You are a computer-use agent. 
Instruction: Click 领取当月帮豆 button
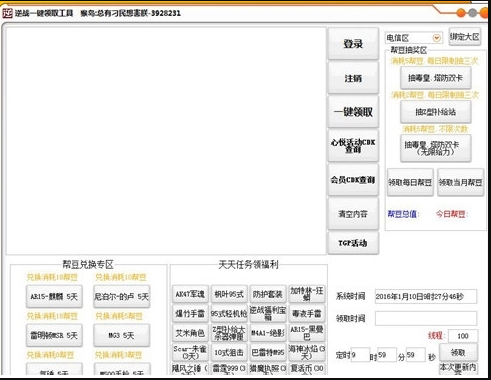(x=461, y=182)
